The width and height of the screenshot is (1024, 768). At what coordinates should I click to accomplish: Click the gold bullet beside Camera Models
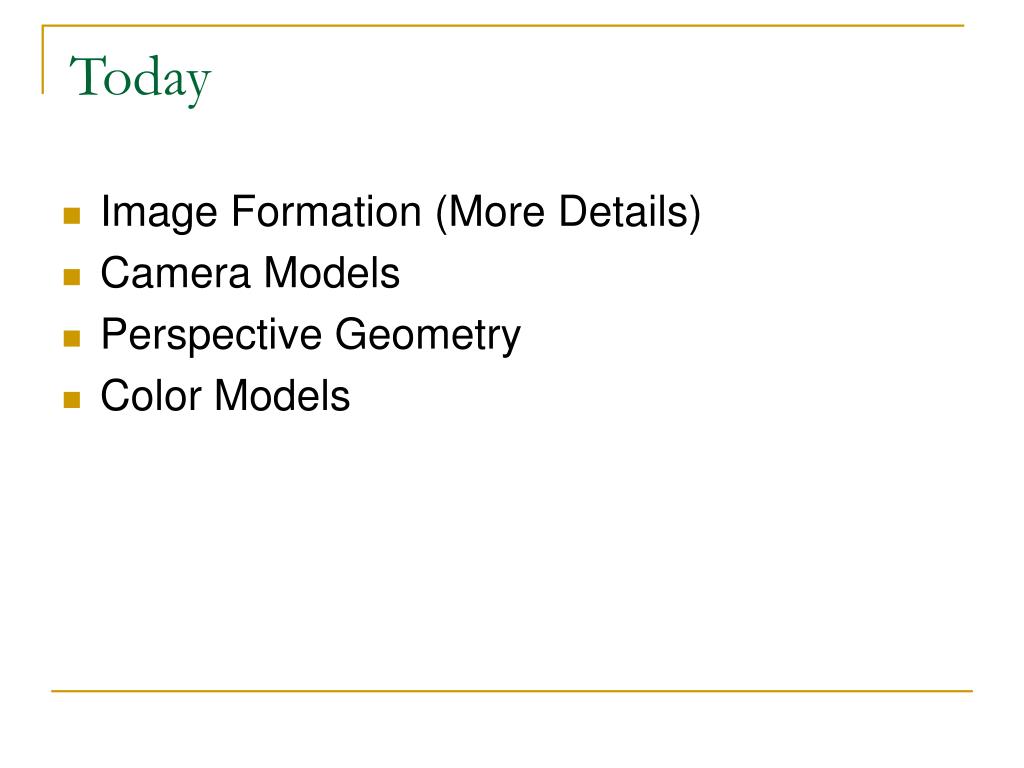tap(72, 277)
